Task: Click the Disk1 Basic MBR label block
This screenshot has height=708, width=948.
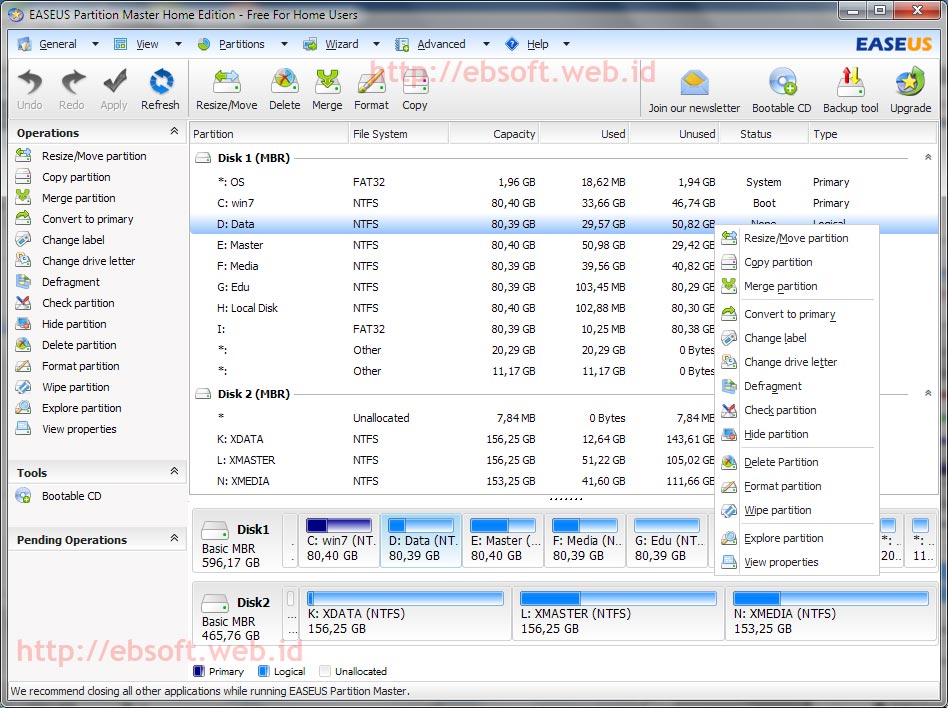Action: (x=237, y=541)
